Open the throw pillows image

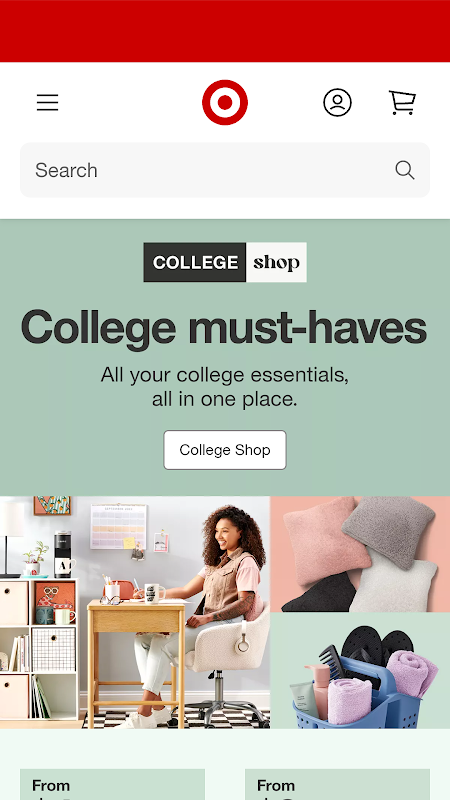pos(360,554)
